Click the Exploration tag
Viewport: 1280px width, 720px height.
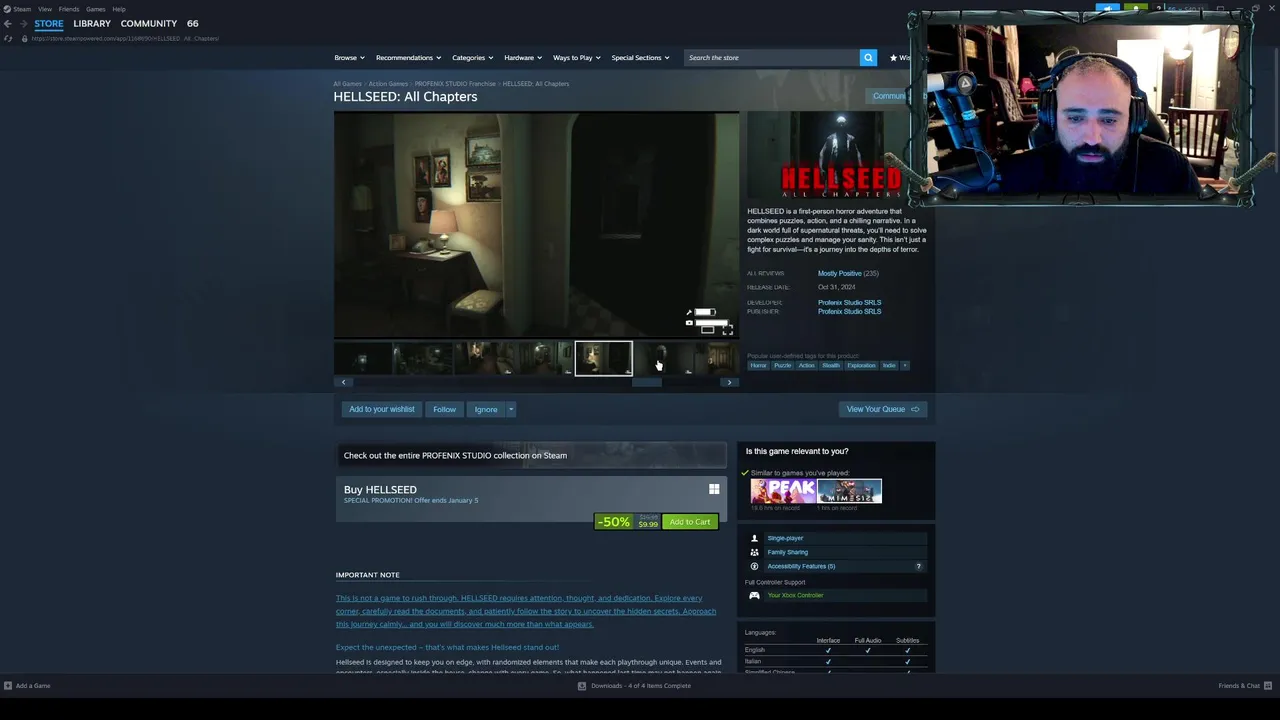[x=861, y=365]
